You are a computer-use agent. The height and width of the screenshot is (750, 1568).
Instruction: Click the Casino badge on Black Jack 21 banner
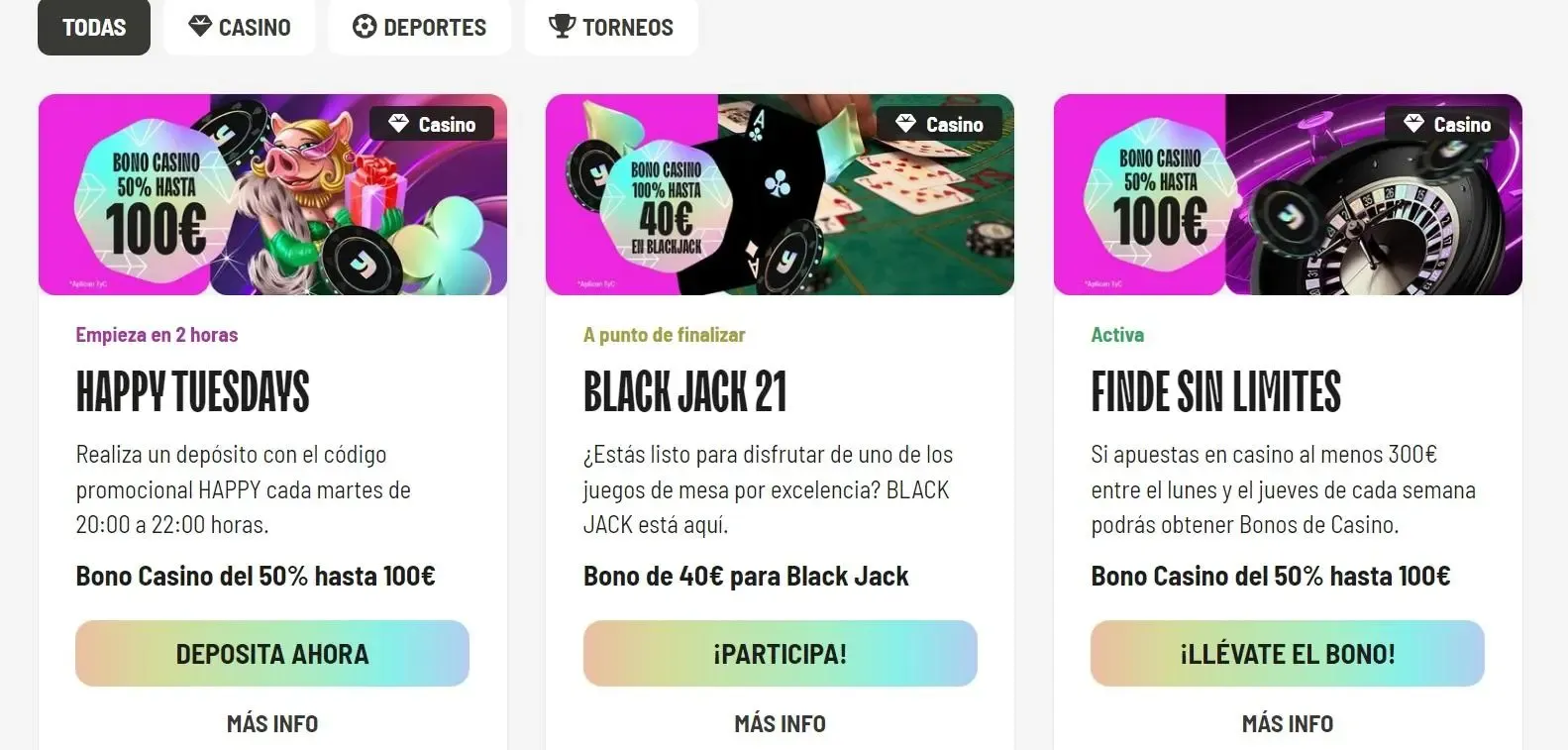(939, 124)
